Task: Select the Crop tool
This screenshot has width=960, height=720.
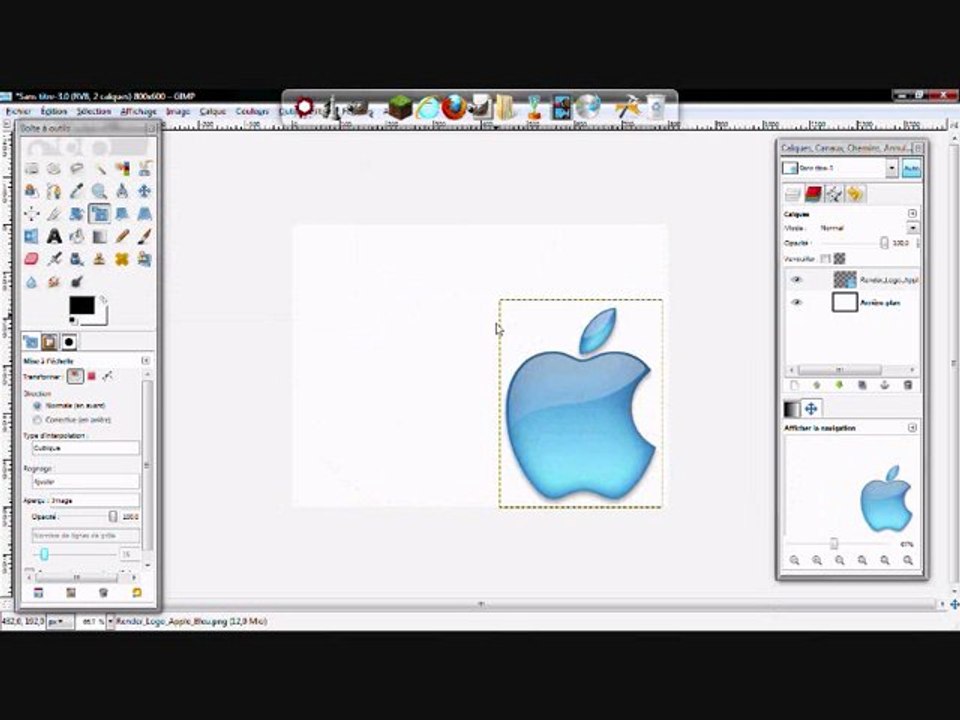Action: (54, 214)
